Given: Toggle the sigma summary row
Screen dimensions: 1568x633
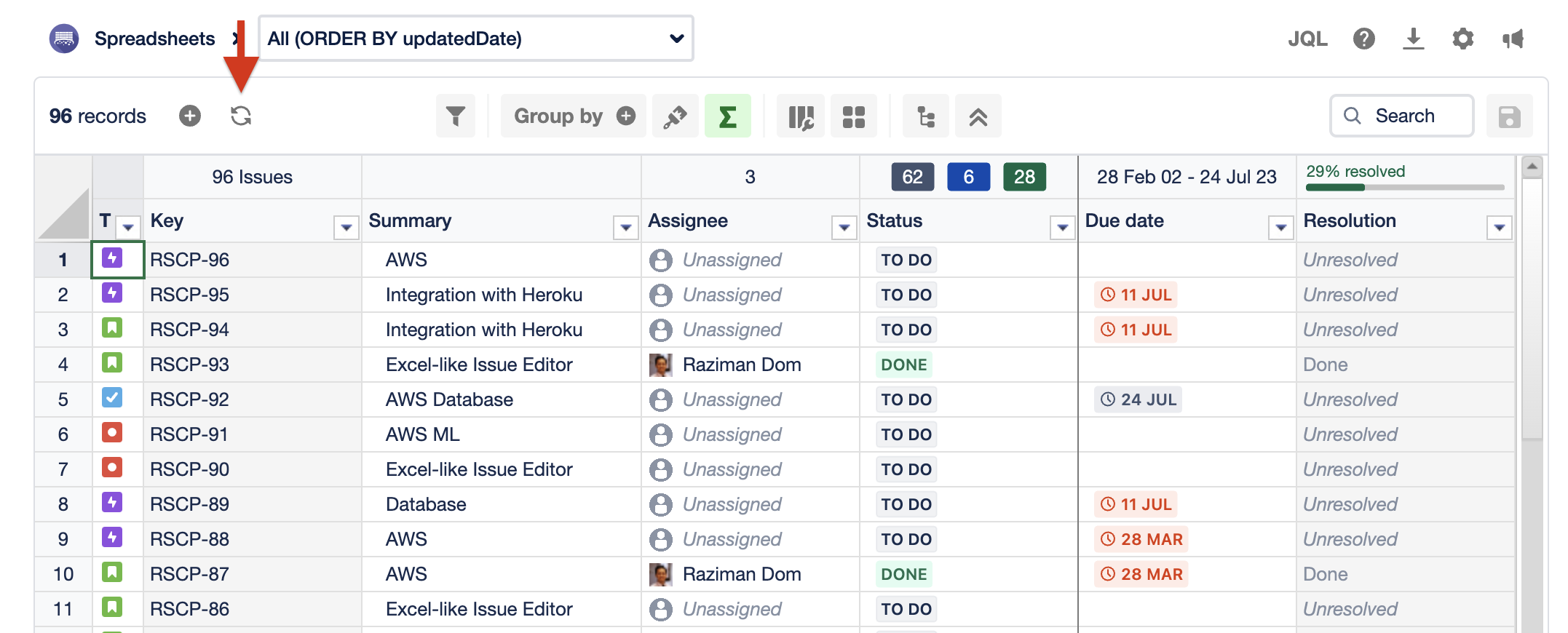Looking at the screenshot, I should point(727,116).
